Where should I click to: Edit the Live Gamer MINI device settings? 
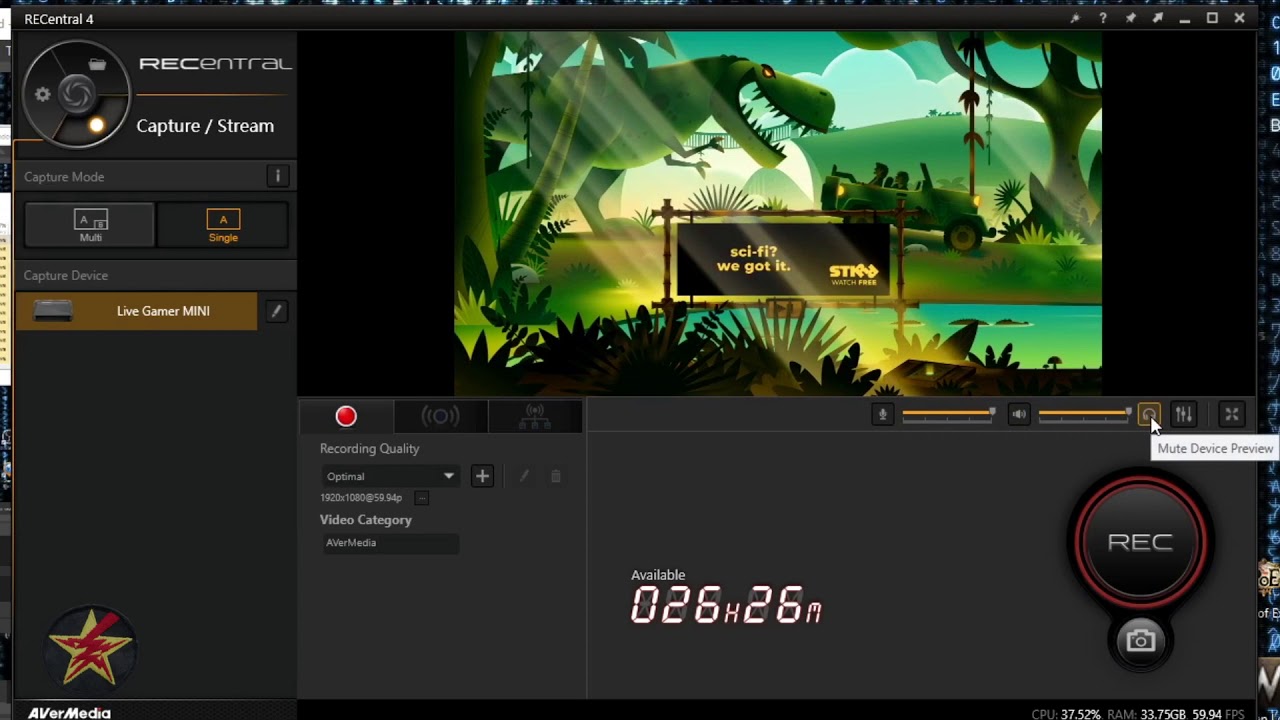coord(276,311)
